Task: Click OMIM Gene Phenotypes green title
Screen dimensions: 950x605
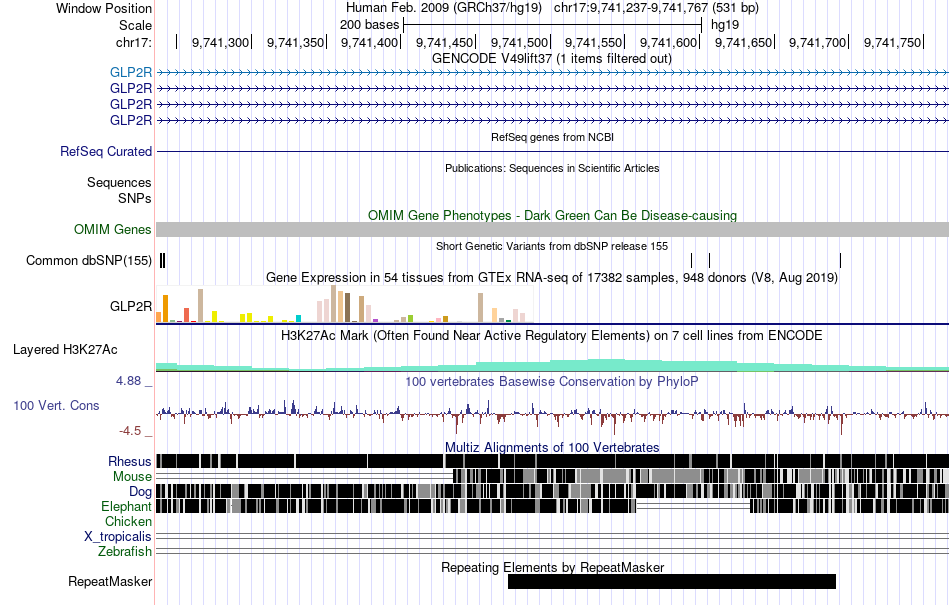Action: pyautogui.click(x=553, y=216)
